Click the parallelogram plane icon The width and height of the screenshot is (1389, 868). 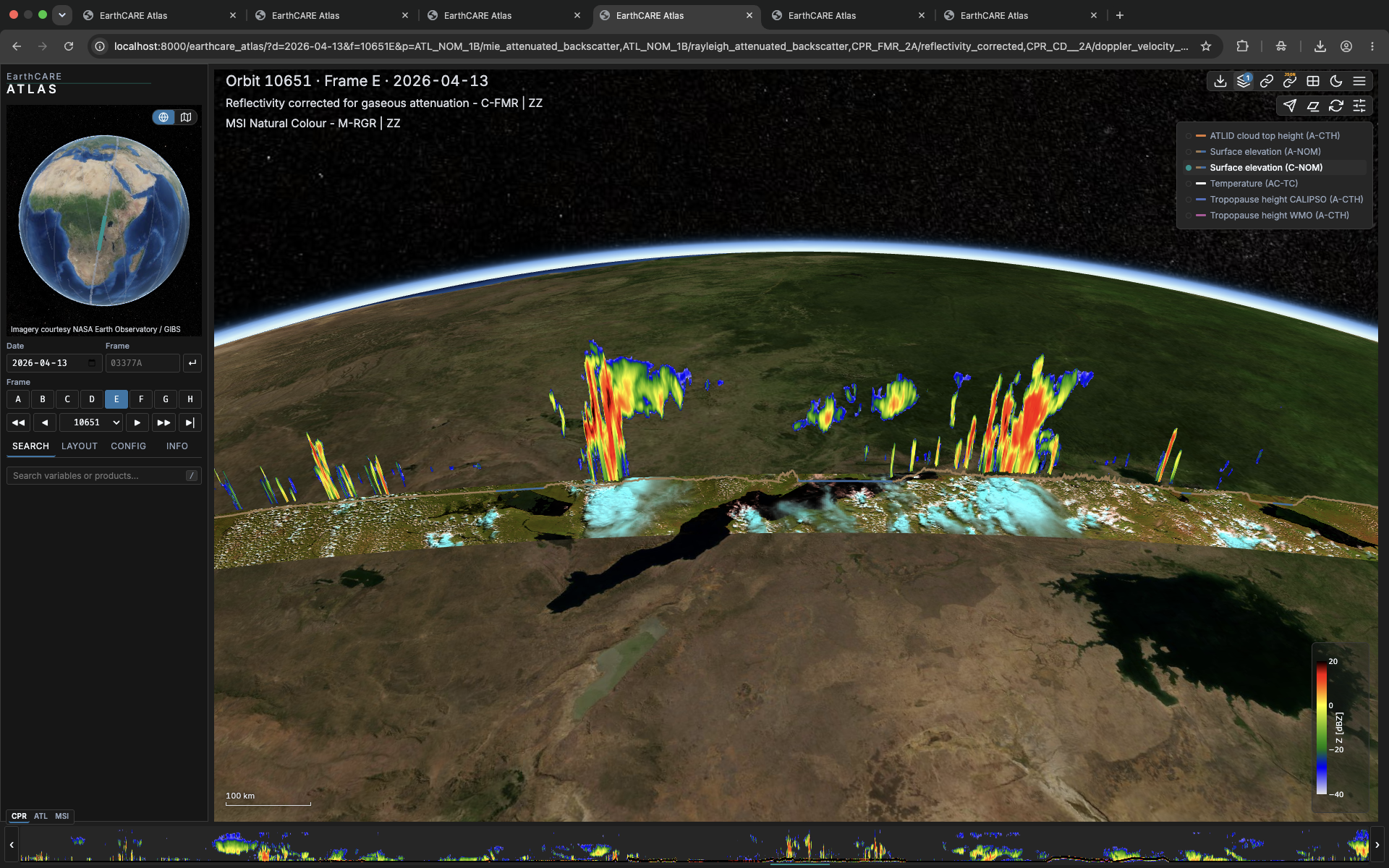[x=1313, y=106]
